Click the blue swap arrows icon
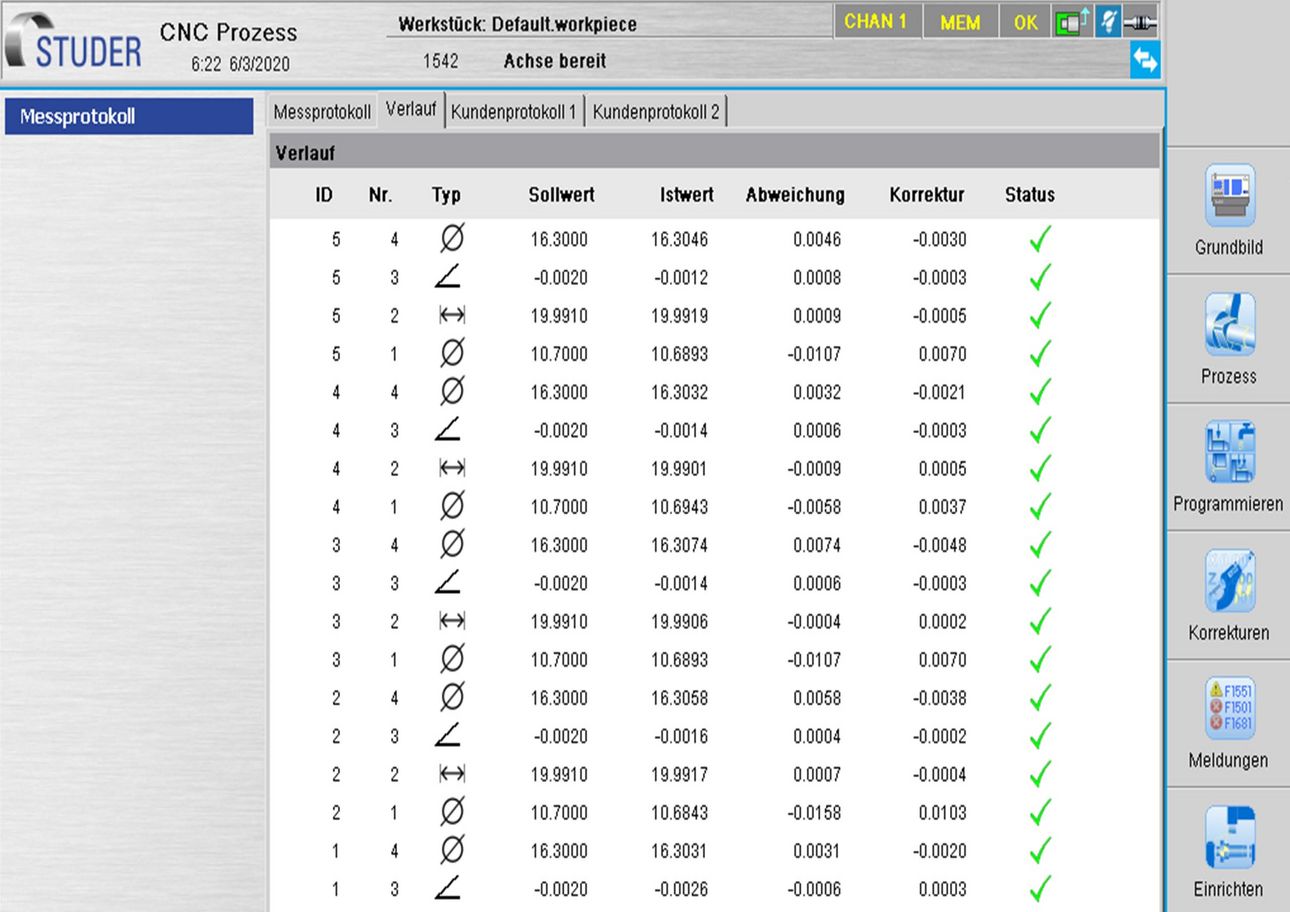This screenshot has width=1290, height=912. click(1144, 61)
